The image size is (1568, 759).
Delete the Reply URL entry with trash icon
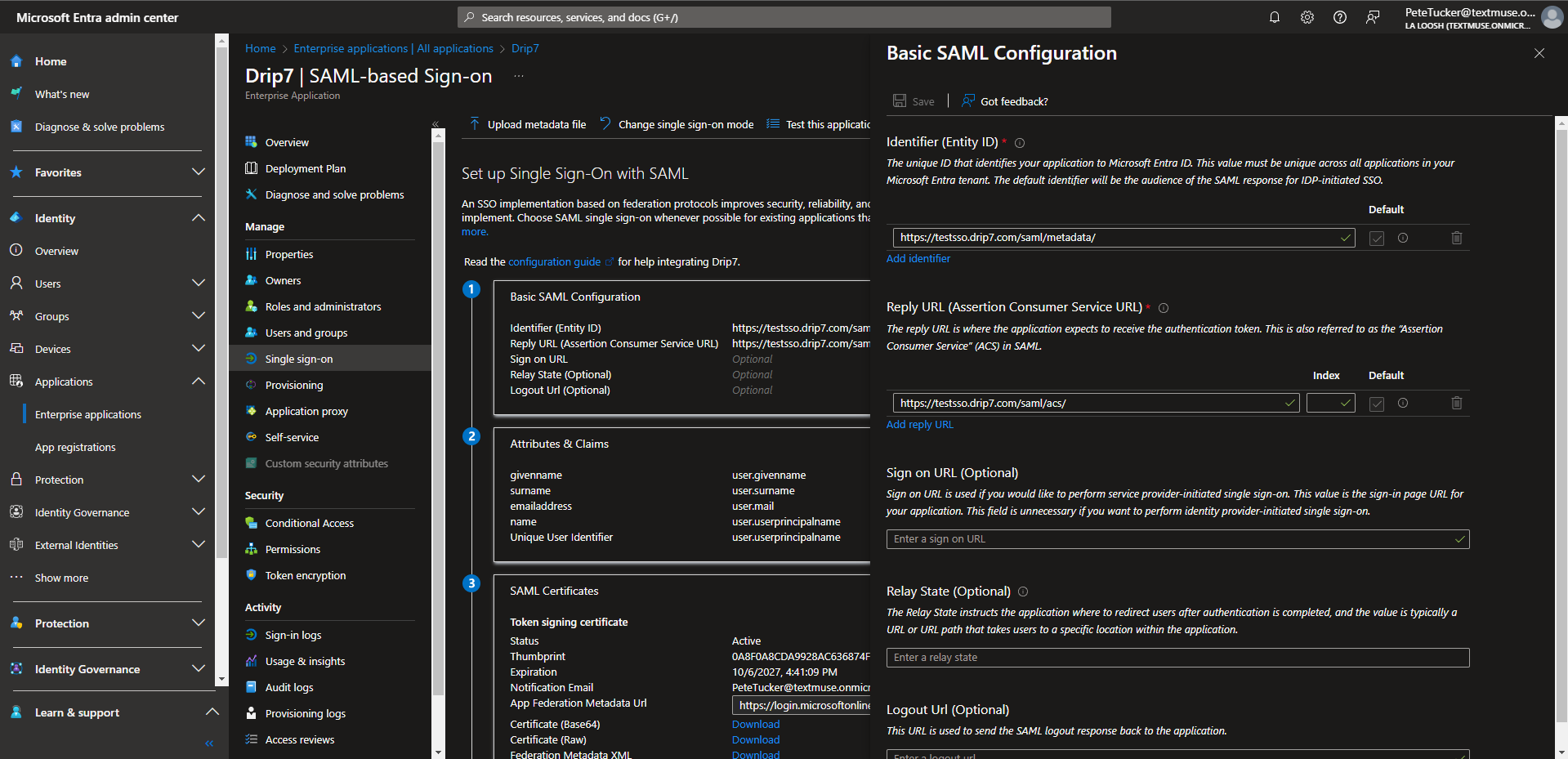[1457, 403]
